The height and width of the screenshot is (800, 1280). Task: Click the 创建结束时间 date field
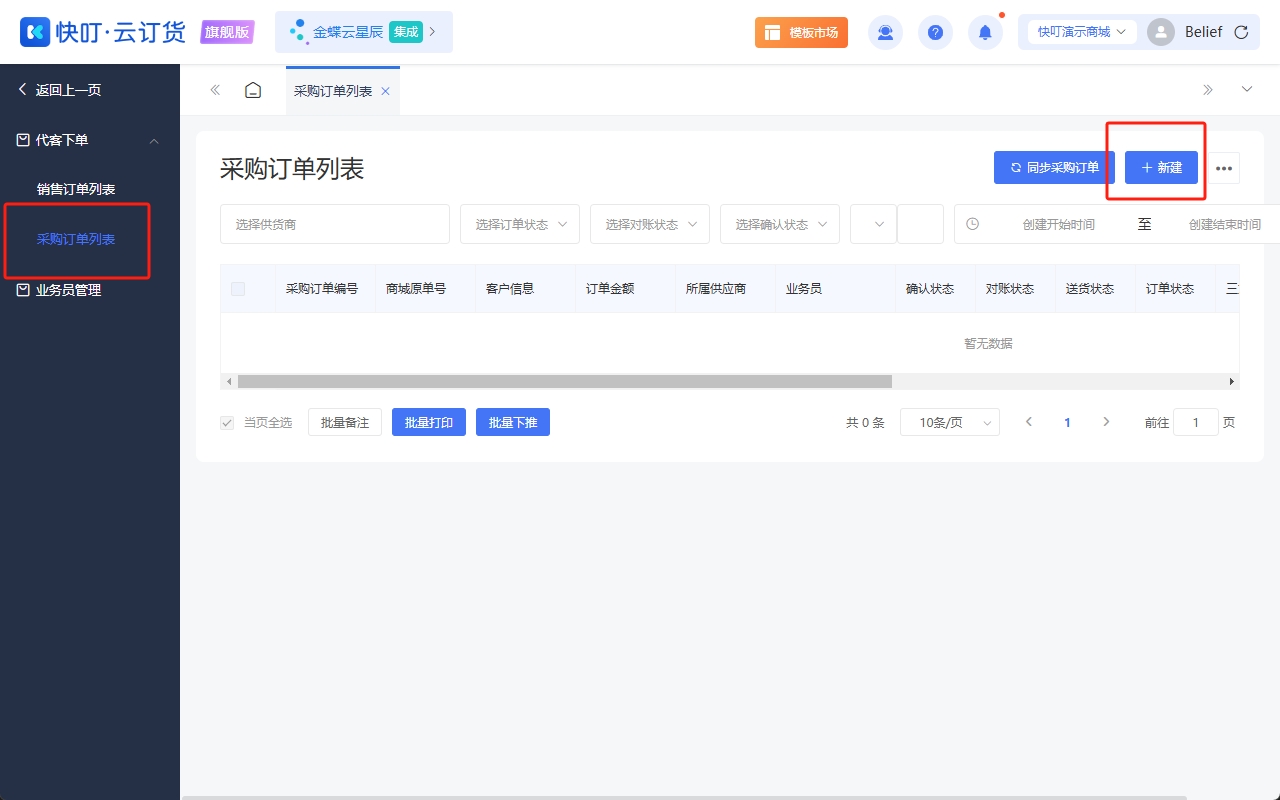click(1224, 225)
